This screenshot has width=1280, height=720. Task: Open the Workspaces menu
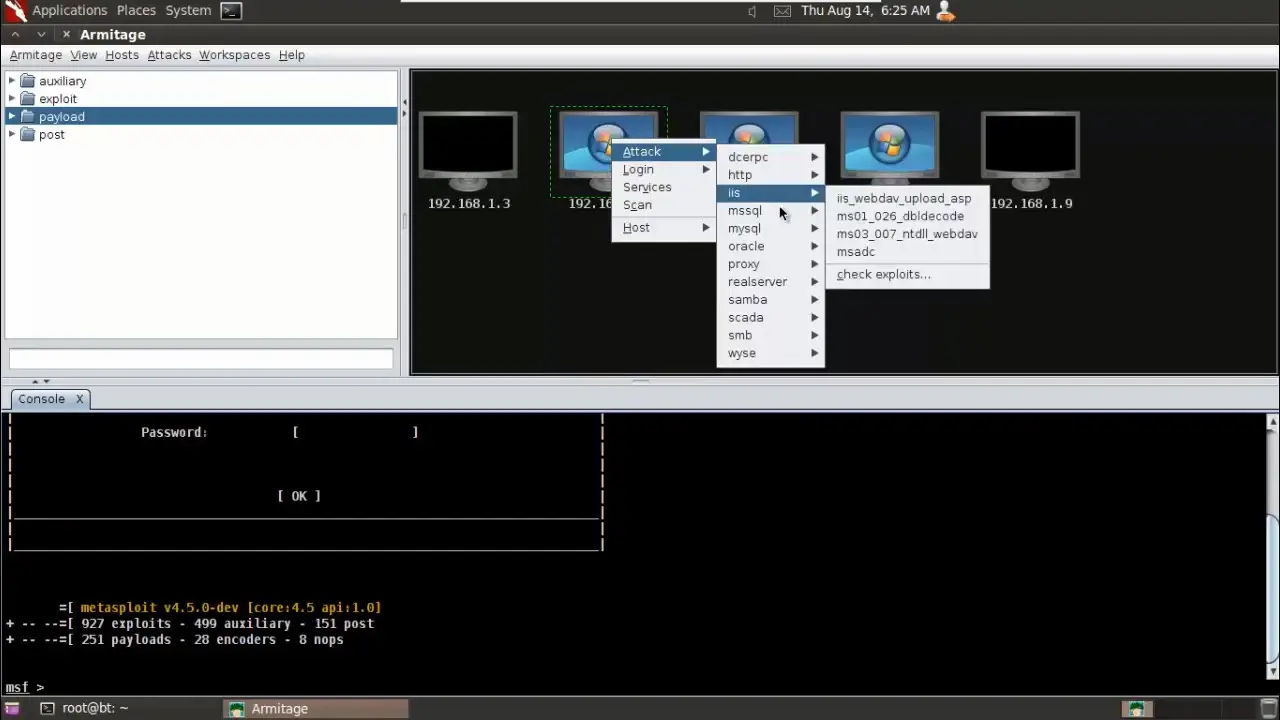(x=234, y=55)
